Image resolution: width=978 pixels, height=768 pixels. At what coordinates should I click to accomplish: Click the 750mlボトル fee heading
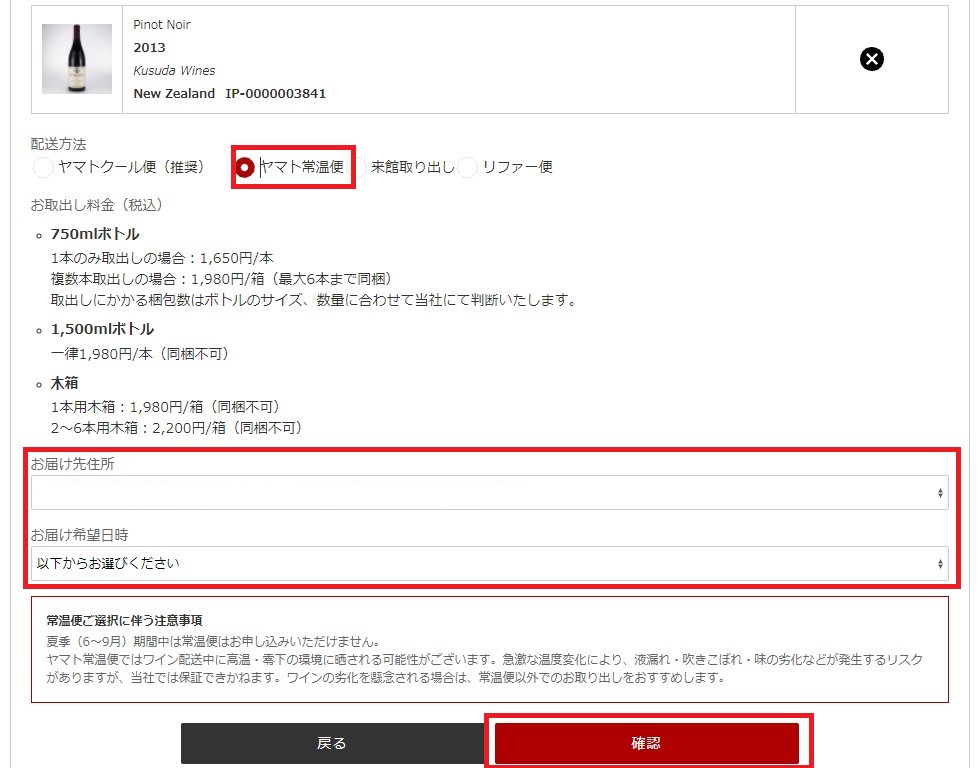click(x=95, y=234)
